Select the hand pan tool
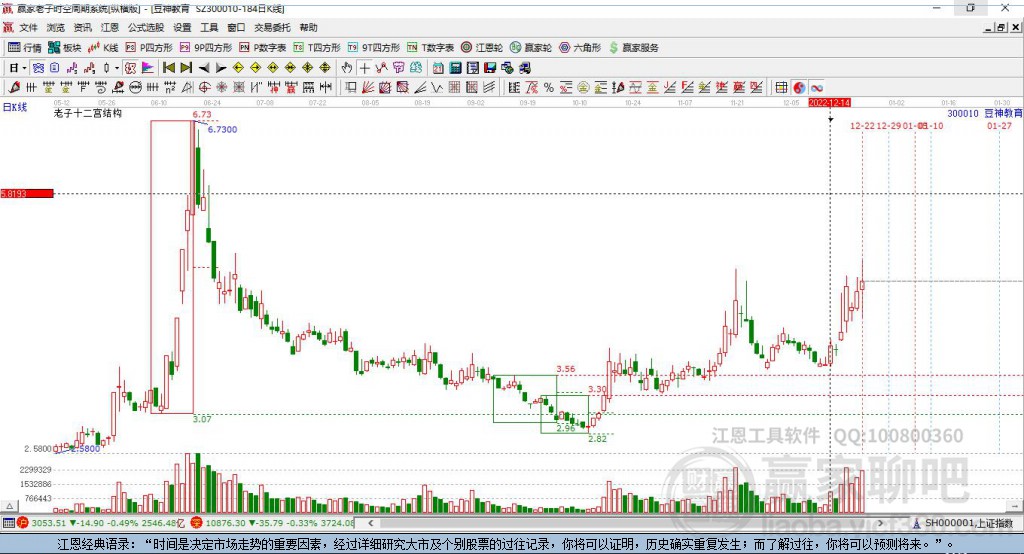Image resolution: width=1024 pixels, height=554 pixels. (346, 68)
